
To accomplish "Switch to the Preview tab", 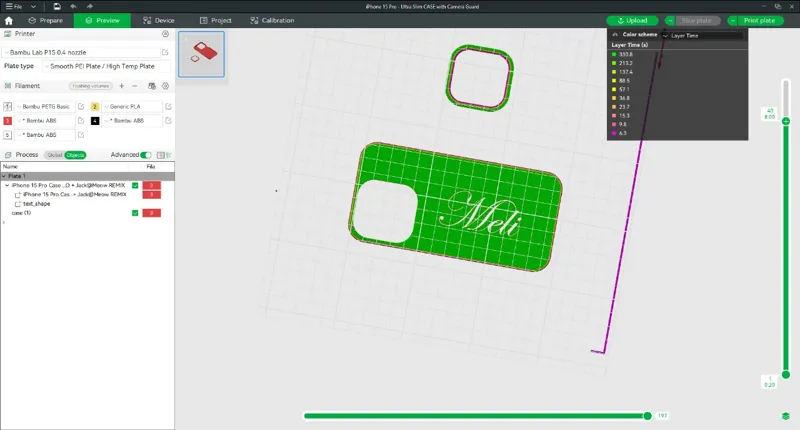I will point(102,21).
